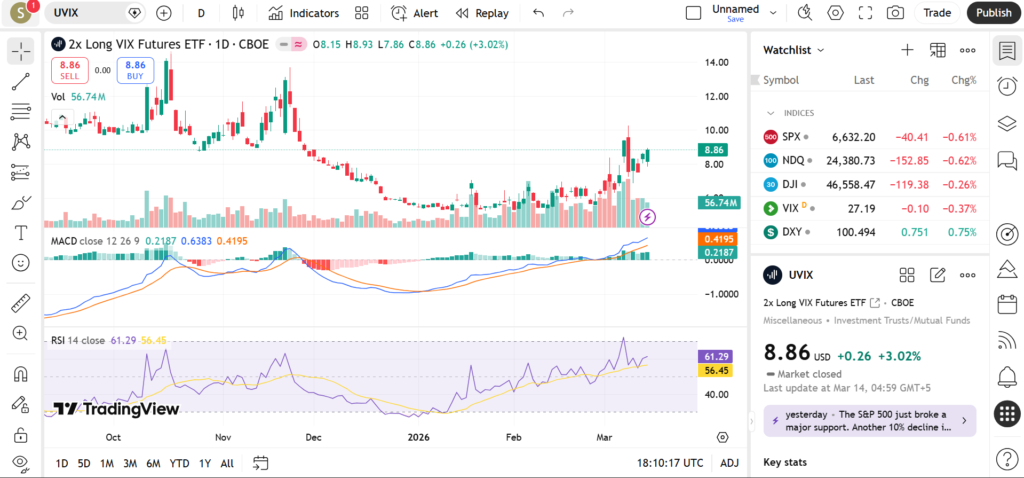Toggle hide all drawings eye icon
The width and height of the screenshot is (1024, 478).
click(21, 463)
